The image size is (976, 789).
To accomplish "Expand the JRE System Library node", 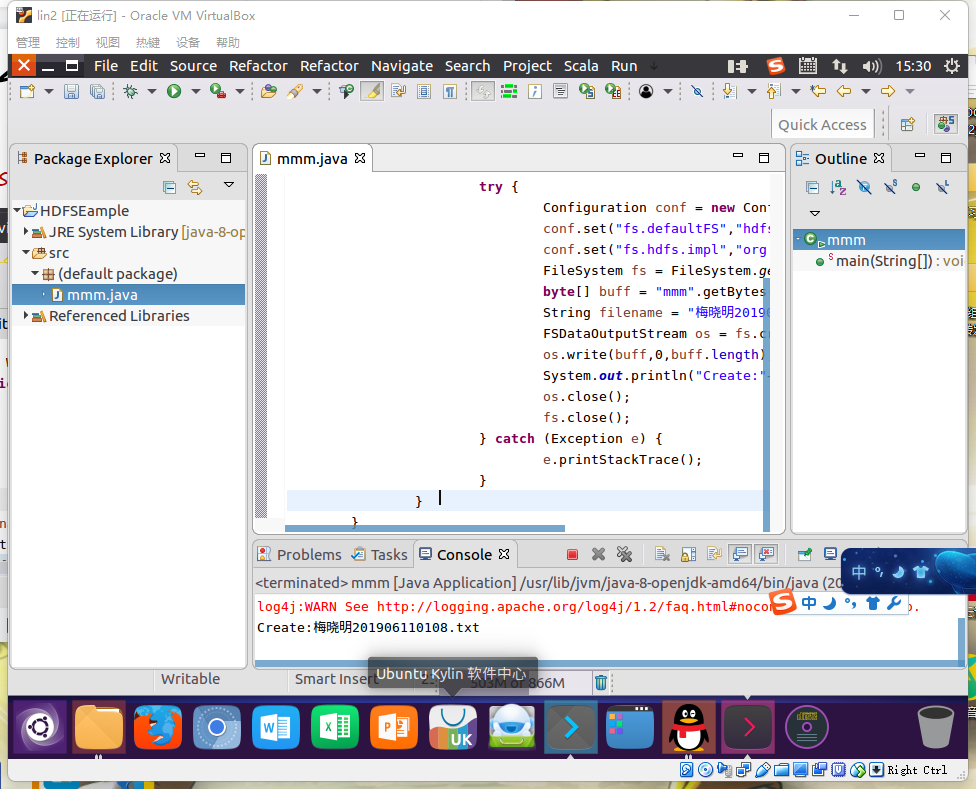I will (26, 231).
